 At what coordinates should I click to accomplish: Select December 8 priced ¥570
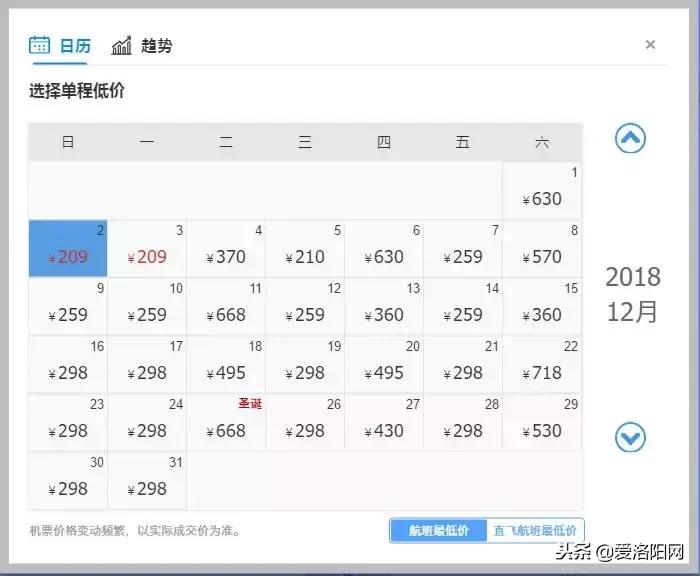(x=542, y=248)
